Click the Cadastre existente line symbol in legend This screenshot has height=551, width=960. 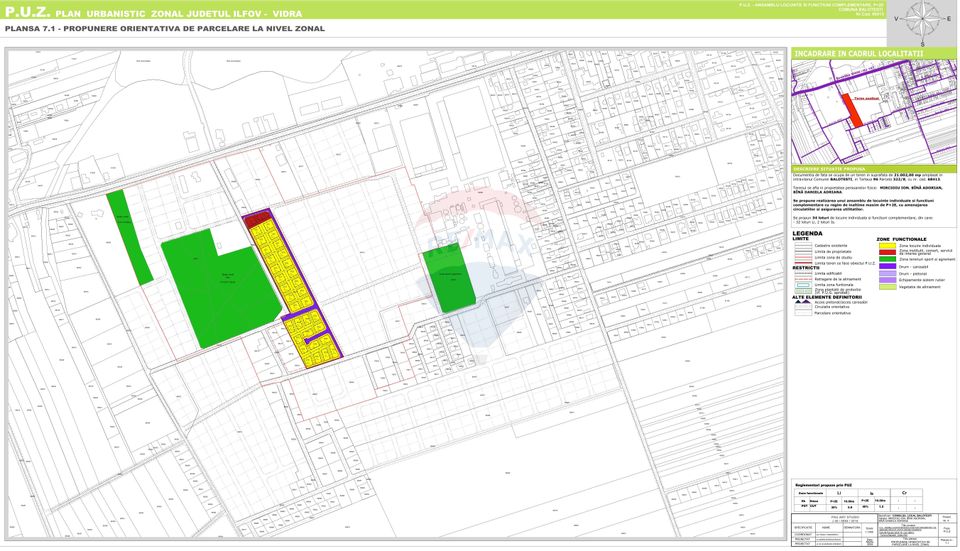(x=802, y=245)
